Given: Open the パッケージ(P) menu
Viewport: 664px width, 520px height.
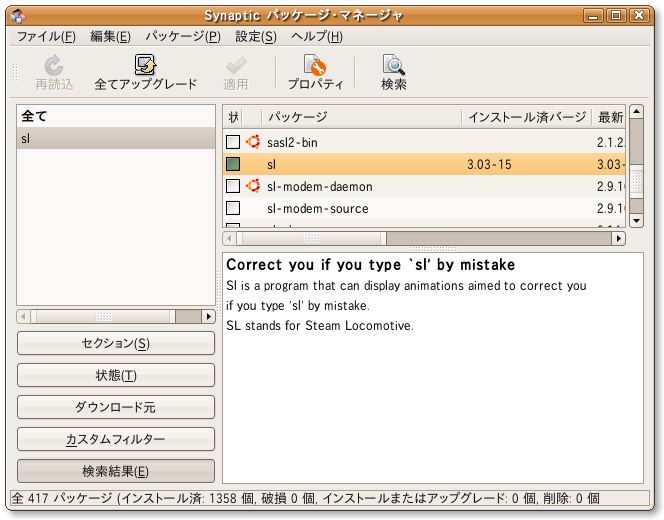Looking at the screenshot, I should [183, 36].
